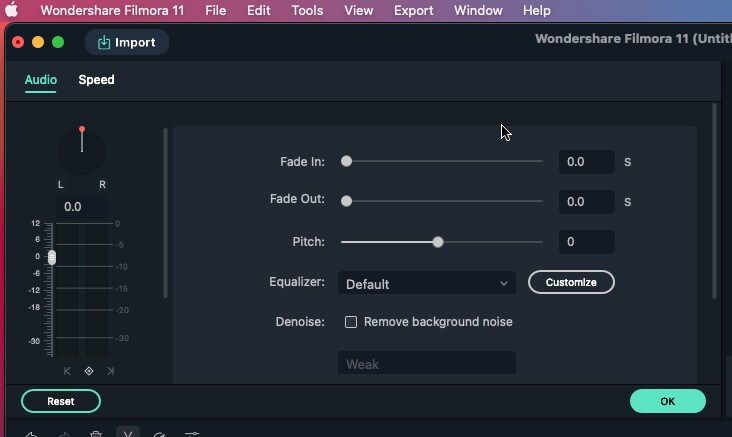This screenshot has width=732, height=437.
Task: Click the trash delete icon in bottom toolbar
Action: click(96, 434)
